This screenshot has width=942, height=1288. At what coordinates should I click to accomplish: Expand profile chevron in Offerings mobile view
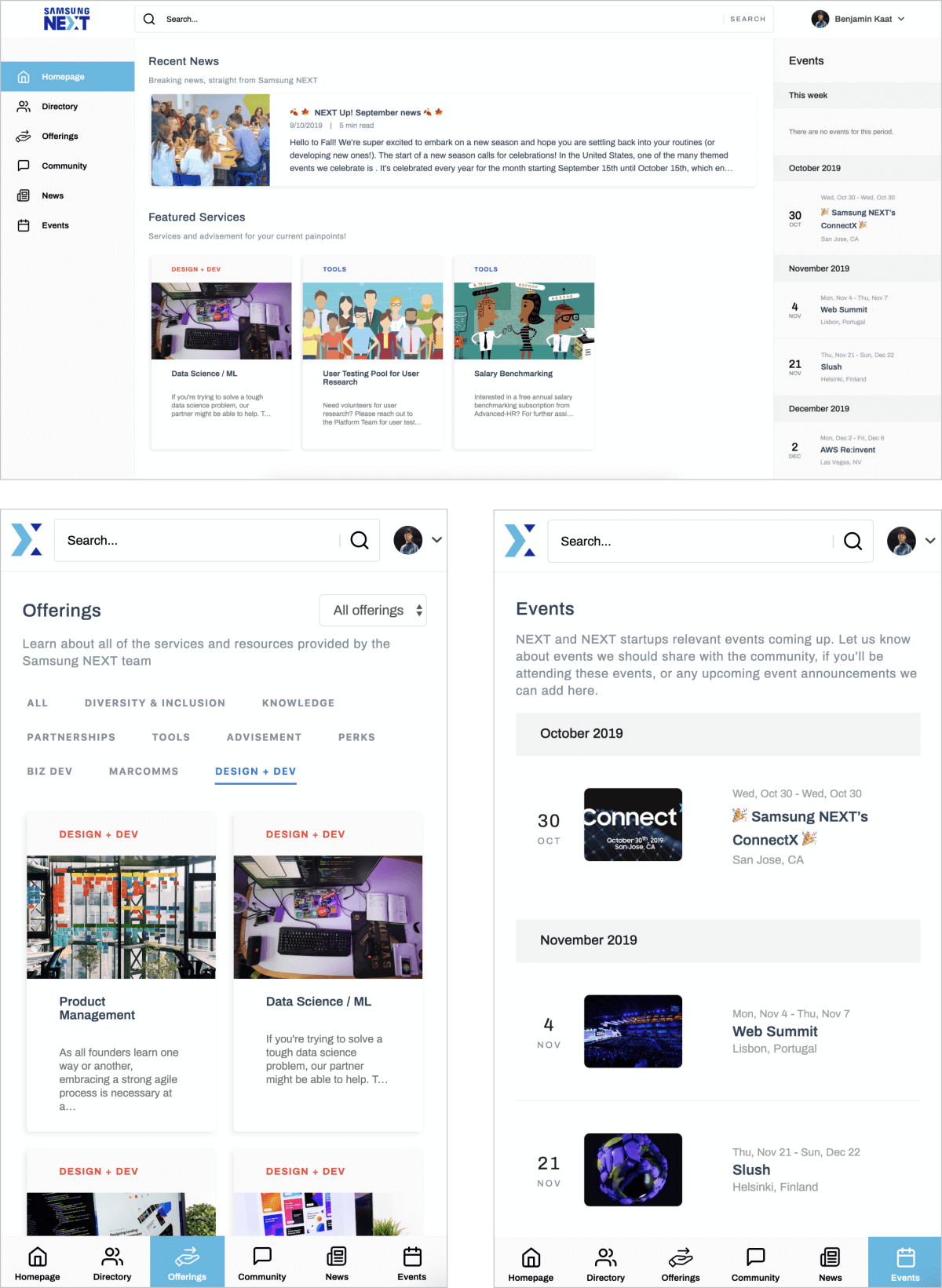click(x=437, y=540)
